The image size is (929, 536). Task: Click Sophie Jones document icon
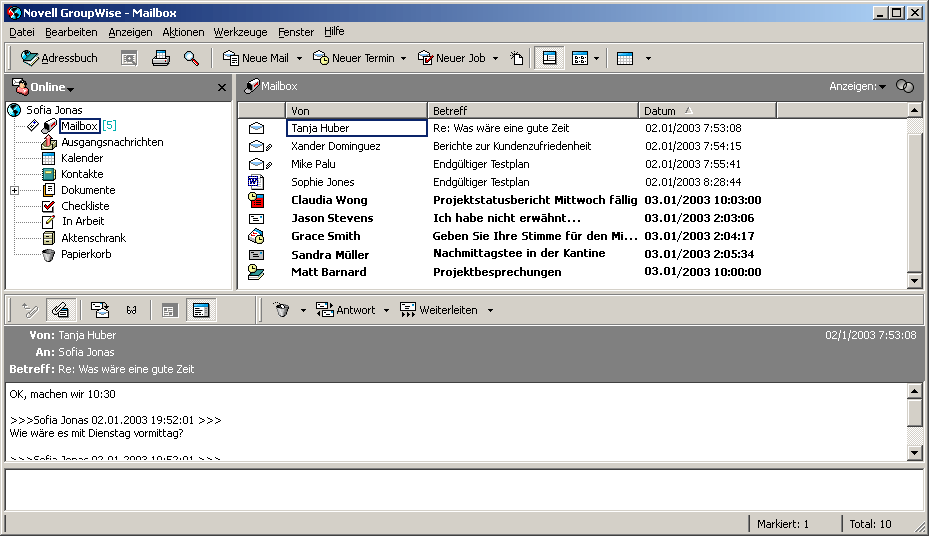(x=256, y=182)
